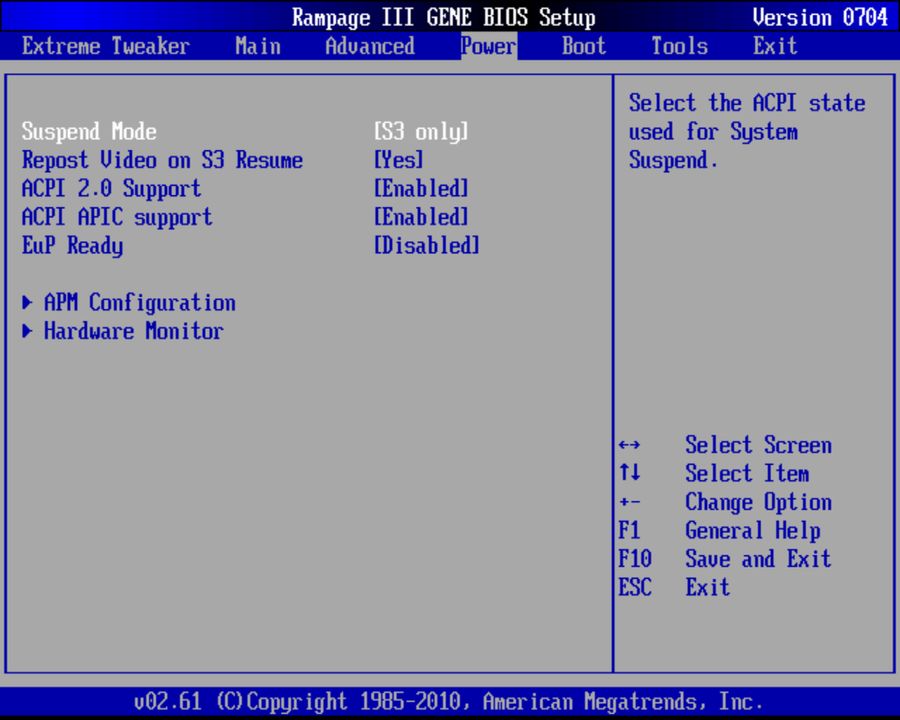Screen dimensions: 900x720
Task: Select the highlighted Power tab
Action: [488, 46]
